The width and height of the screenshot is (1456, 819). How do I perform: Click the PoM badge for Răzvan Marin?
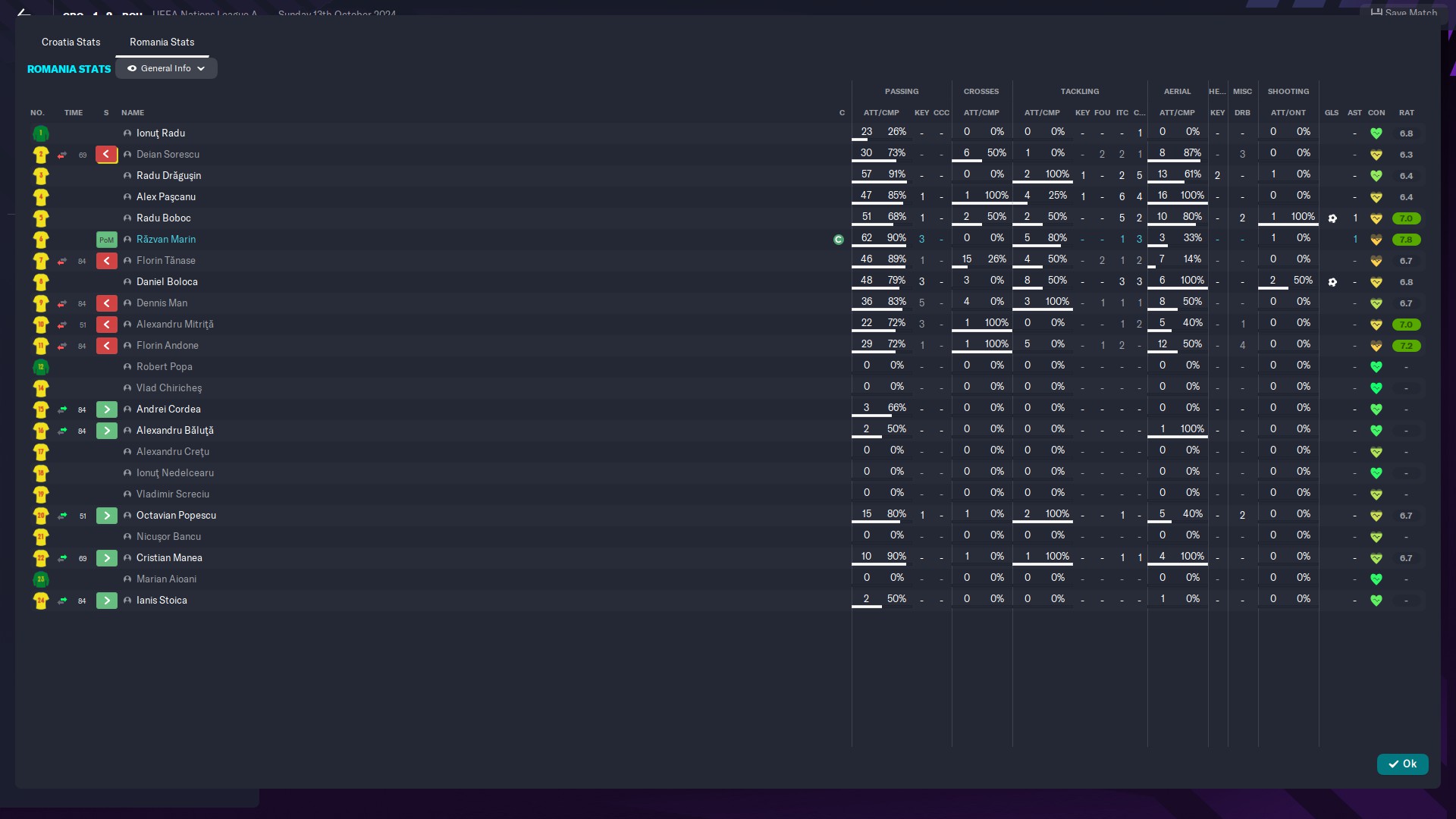(106, 240)
